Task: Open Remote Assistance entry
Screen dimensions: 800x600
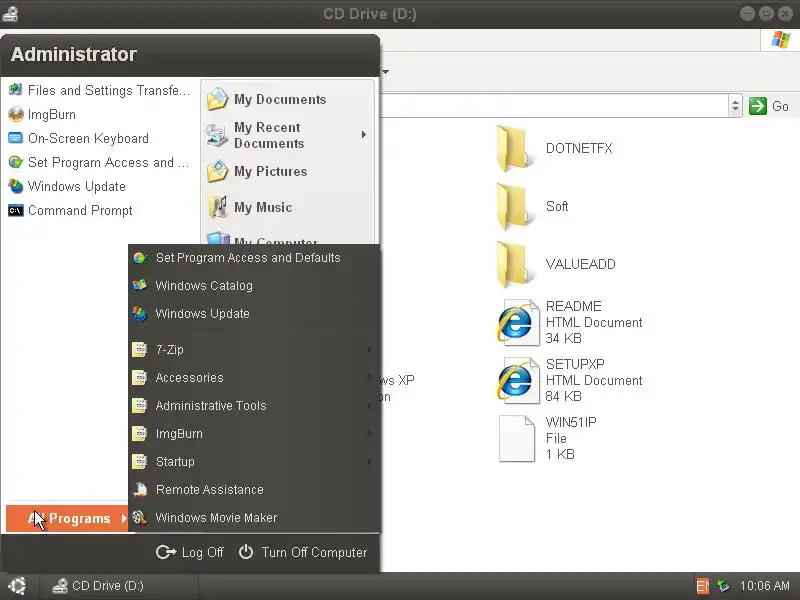Action: click(x=254, y=490)
